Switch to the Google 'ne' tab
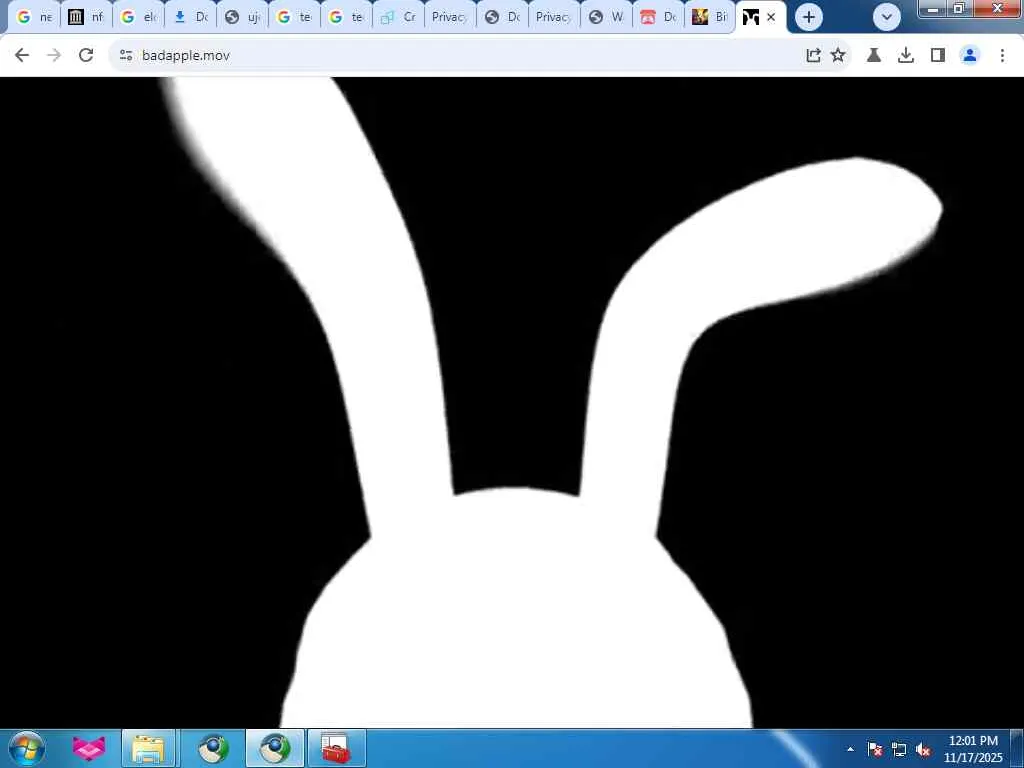The height and width of the screenshot is (768, 1024). tap(35, 17)
